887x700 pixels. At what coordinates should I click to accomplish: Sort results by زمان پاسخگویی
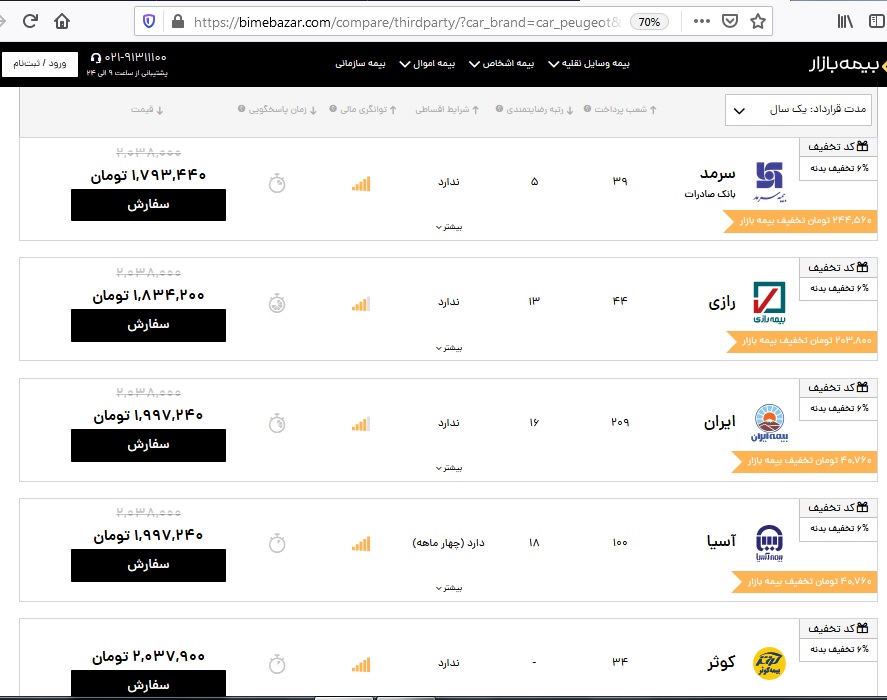tap(282, 109)
